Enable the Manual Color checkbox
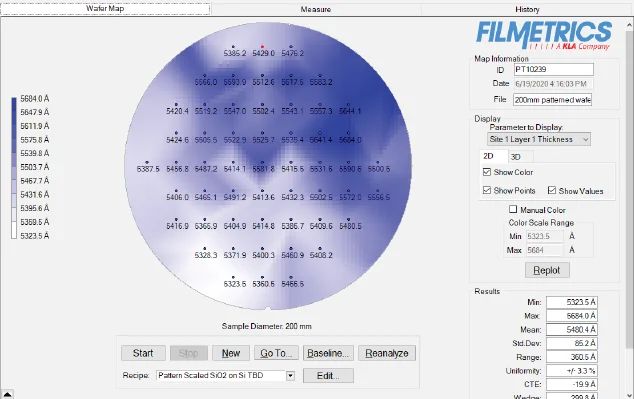 (x=513, y=209)
